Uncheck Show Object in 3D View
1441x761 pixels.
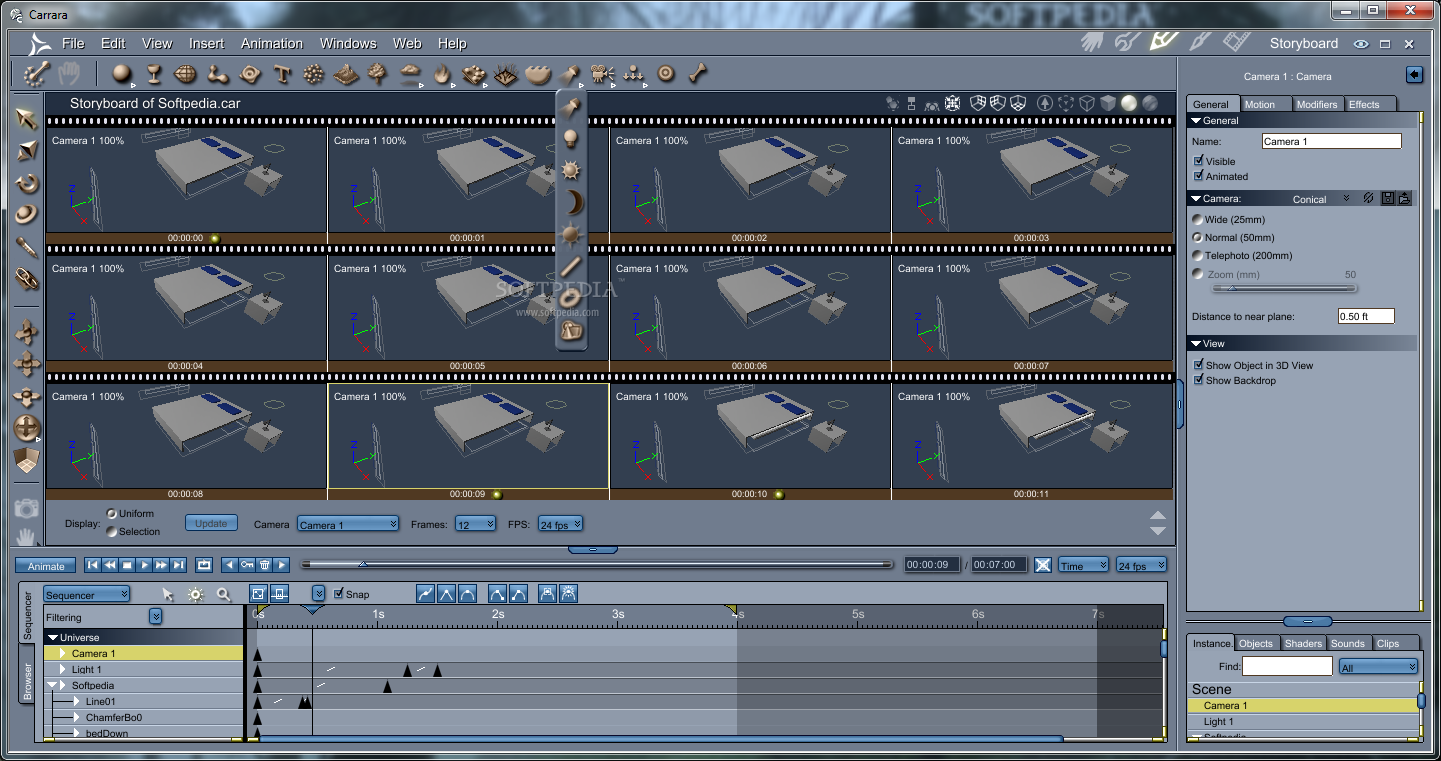(1199, 365)
